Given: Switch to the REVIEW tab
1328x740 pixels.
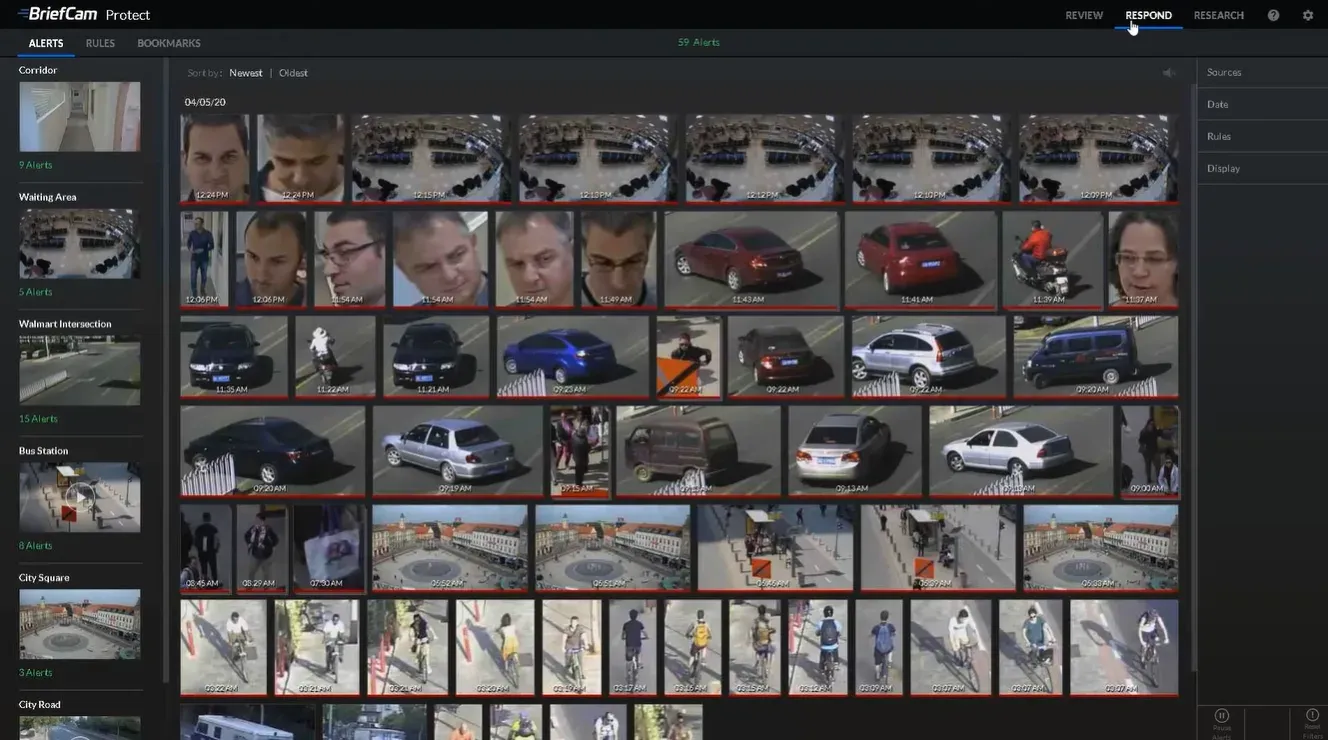Looking at the screenshot, I should pos(1084,15).
